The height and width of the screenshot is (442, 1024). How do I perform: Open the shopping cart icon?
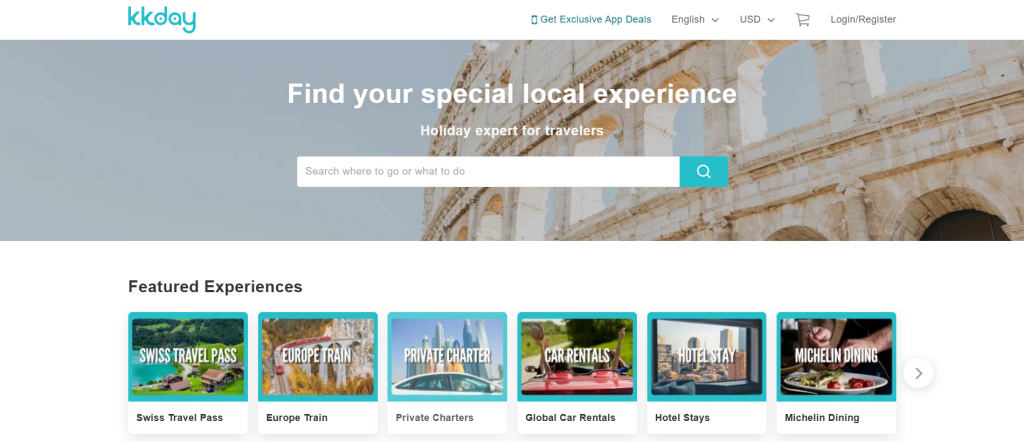pos(802,20)
